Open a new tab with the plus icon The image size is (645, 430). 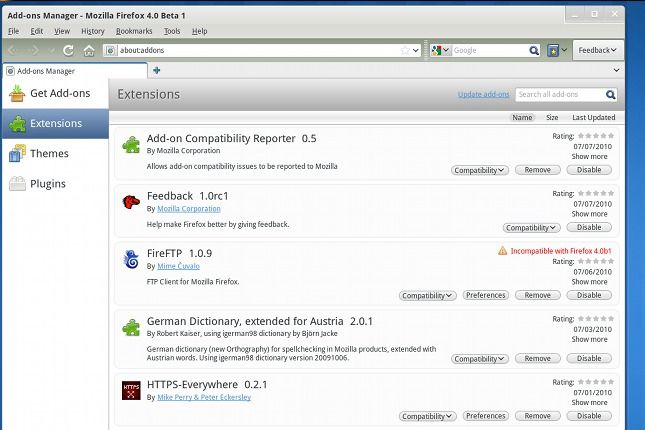click(156, 70)
